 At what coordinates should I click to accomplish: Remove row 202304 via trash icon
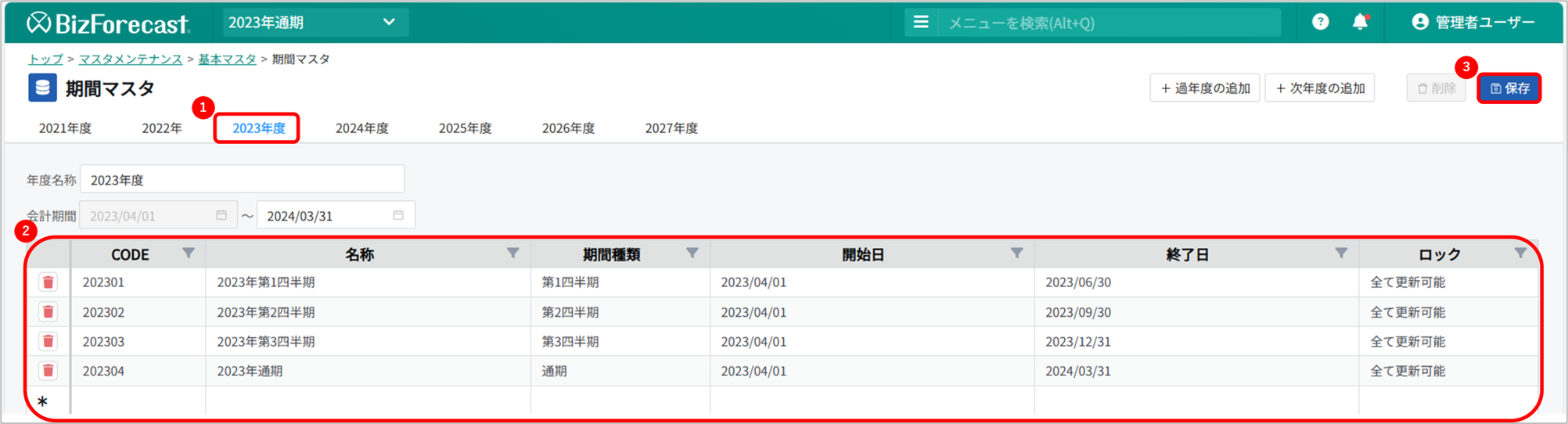(x=48, y=371)
